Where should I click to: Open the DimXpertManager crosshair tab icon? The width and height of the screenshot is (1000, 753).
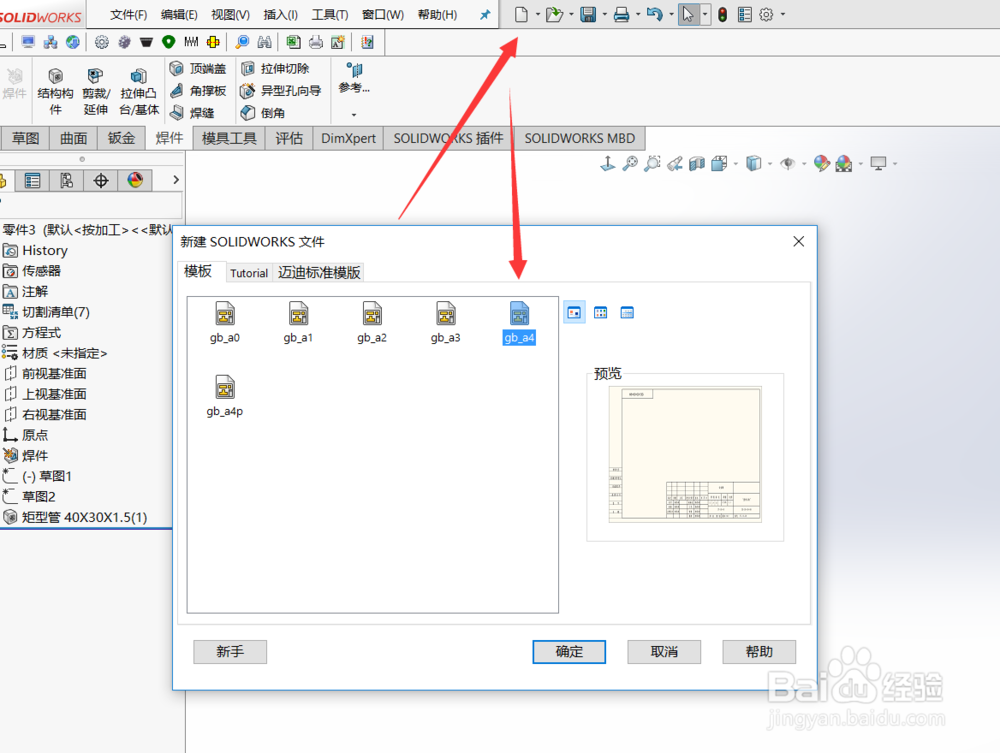[101, 180]
